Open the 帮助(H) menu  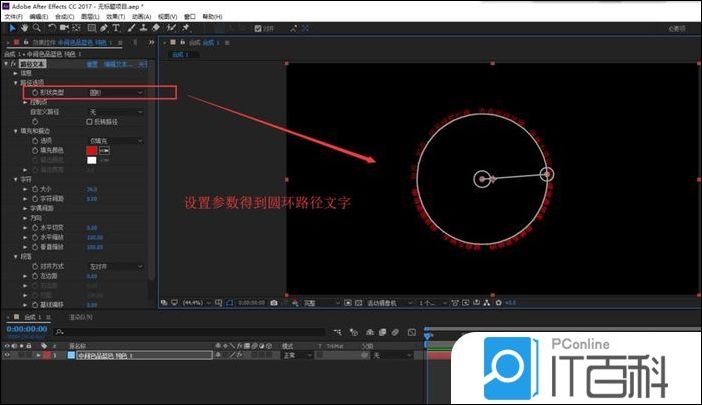[x=212, y=17]
